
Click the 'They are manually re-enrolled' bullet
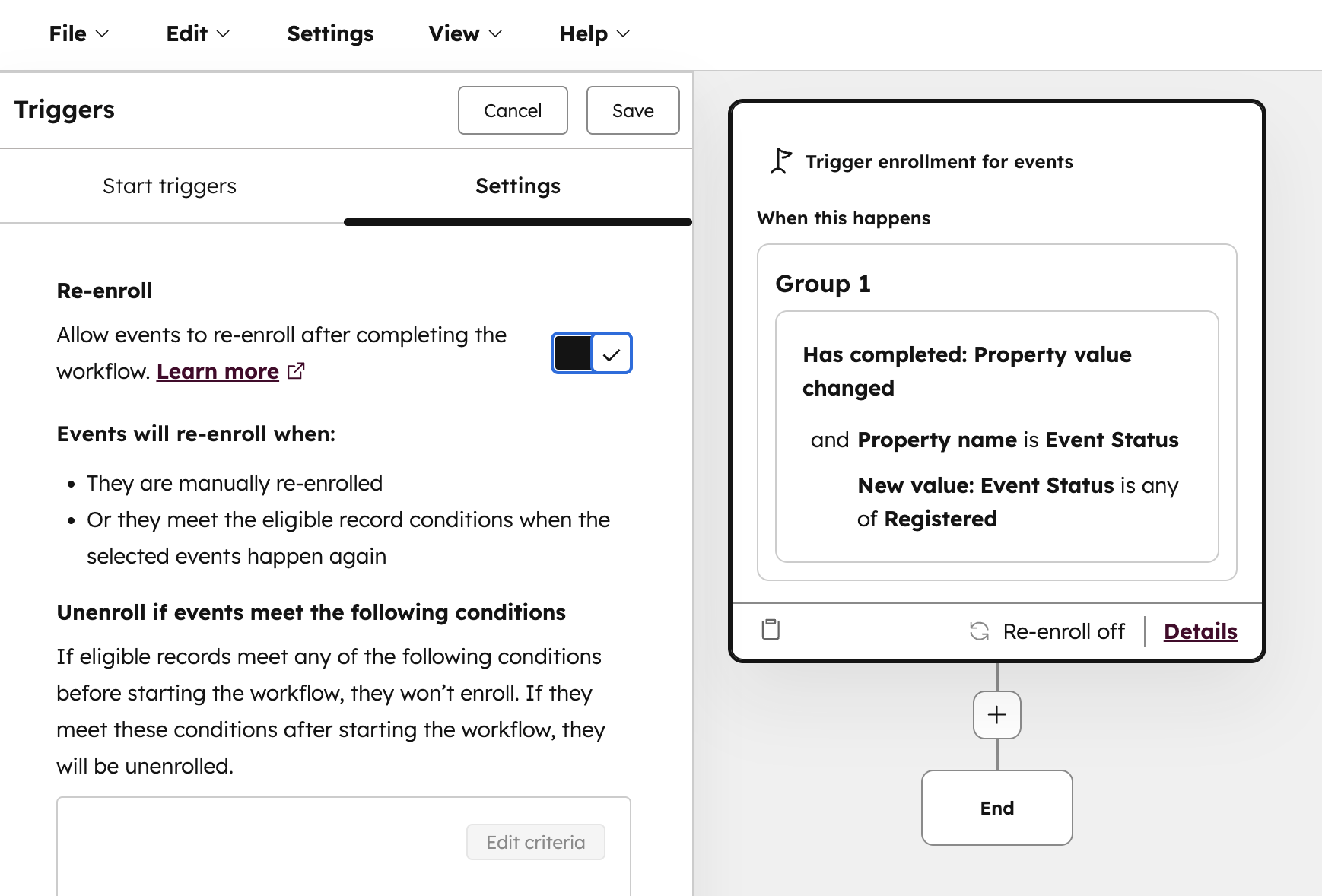coord(234,483)
